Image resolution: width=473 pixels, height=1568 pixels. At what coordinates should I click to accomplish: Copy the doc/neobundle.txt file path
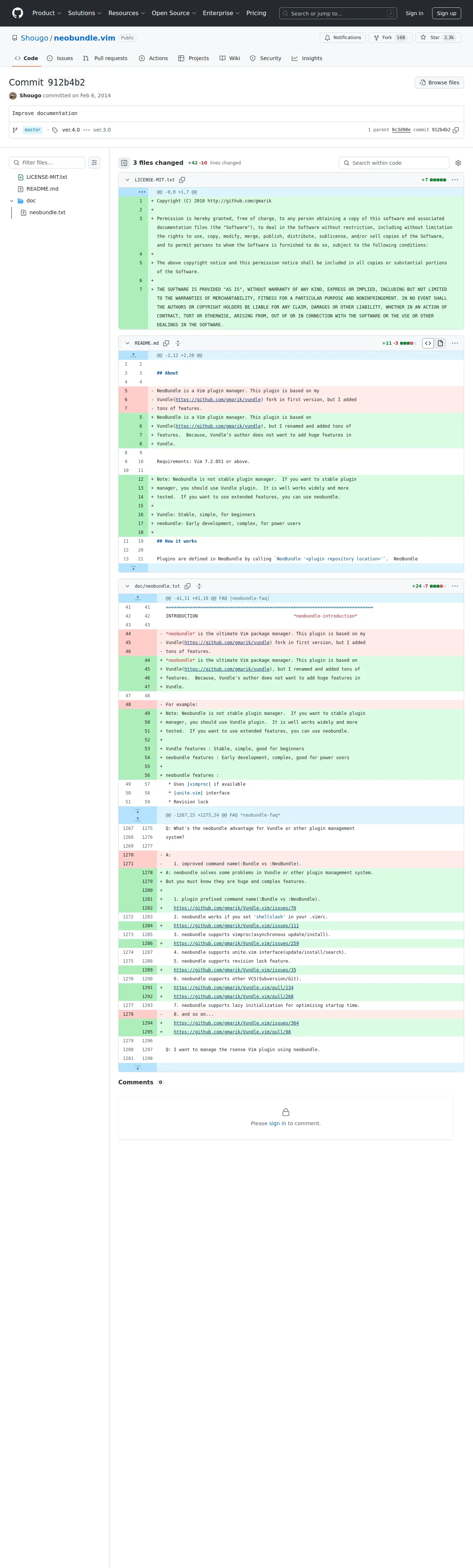(x=187, y=586)
